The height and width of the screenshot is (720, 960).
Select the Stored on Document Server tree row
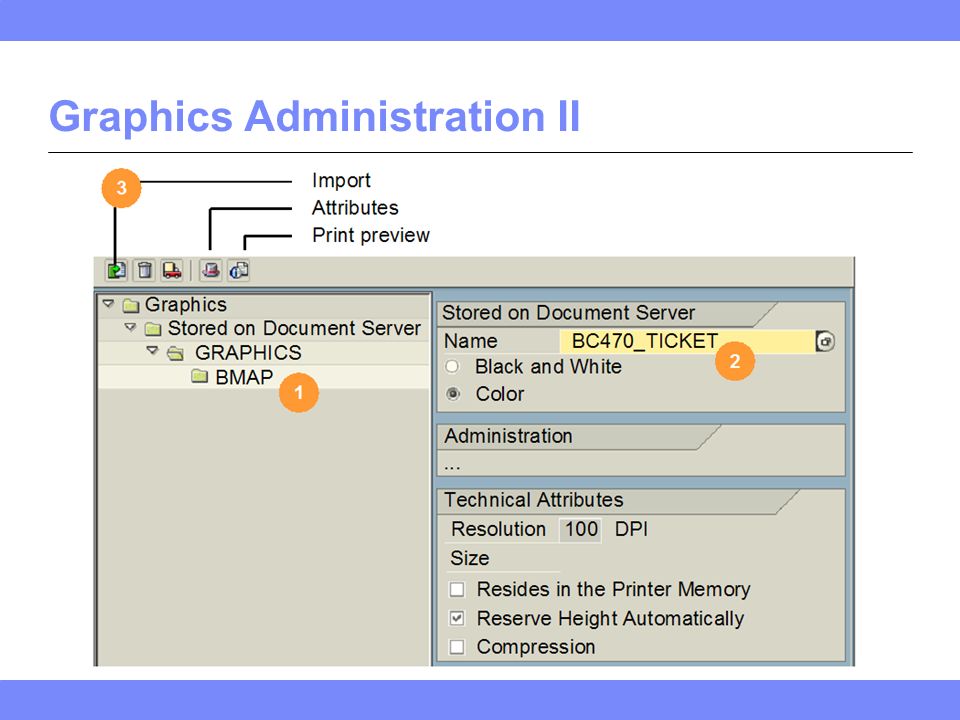[264, 329]
